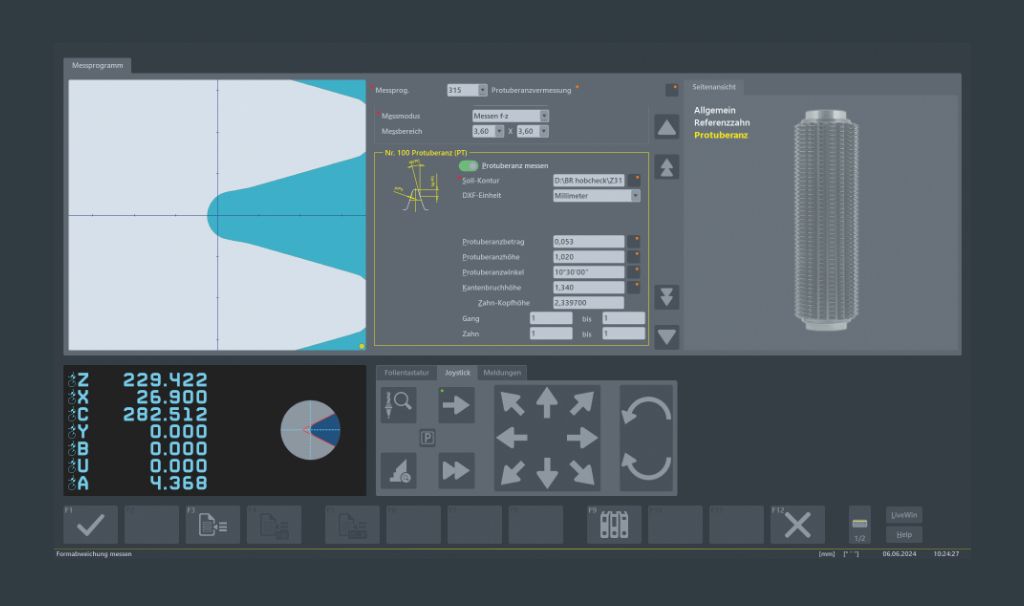Switch to the Folientastatur tab
This screenshot has height=606, width=1024.
(406, 373)
